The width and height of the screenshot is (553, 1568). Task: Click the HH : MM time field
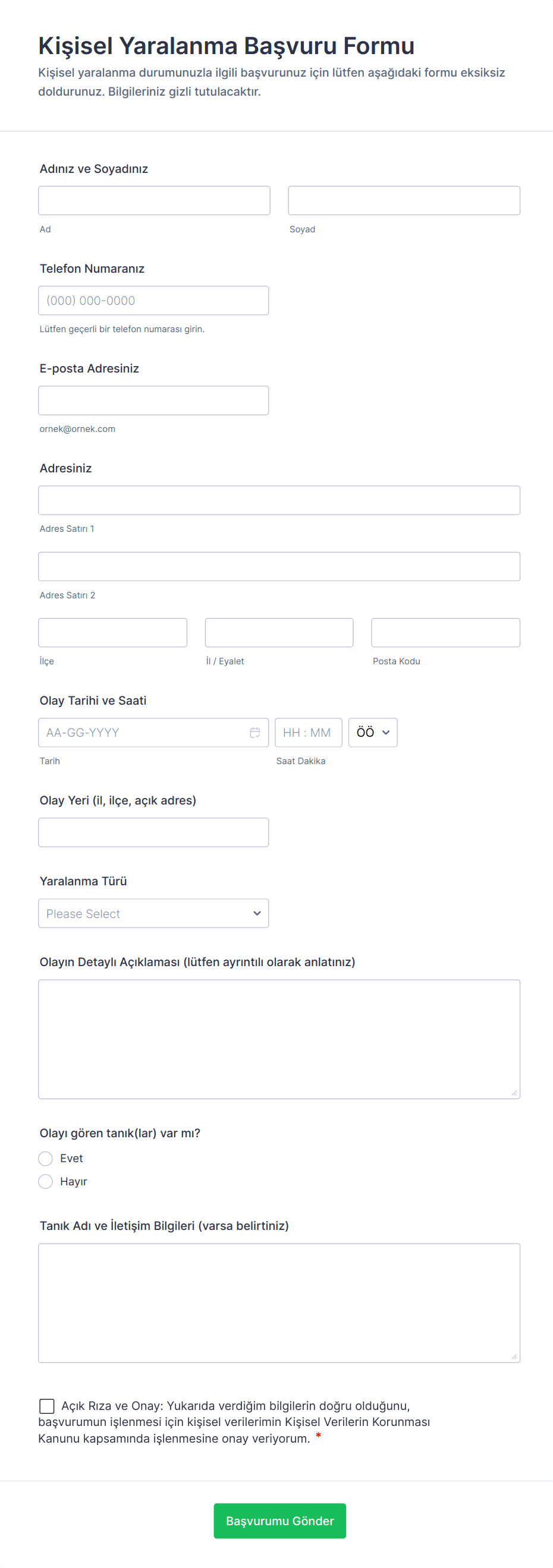tap(308, 732)
